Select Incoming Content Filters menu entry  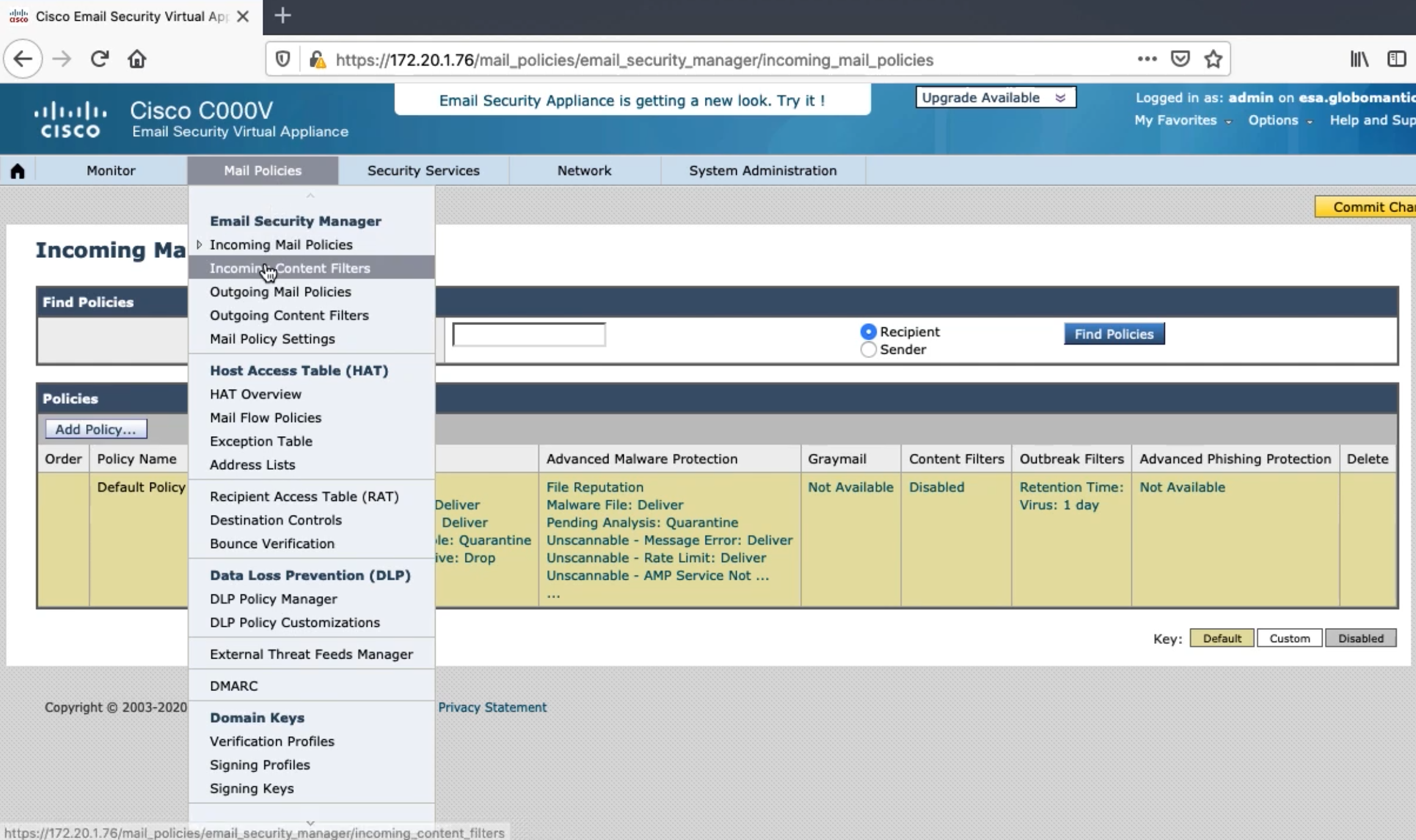click(x=312, y=268)
